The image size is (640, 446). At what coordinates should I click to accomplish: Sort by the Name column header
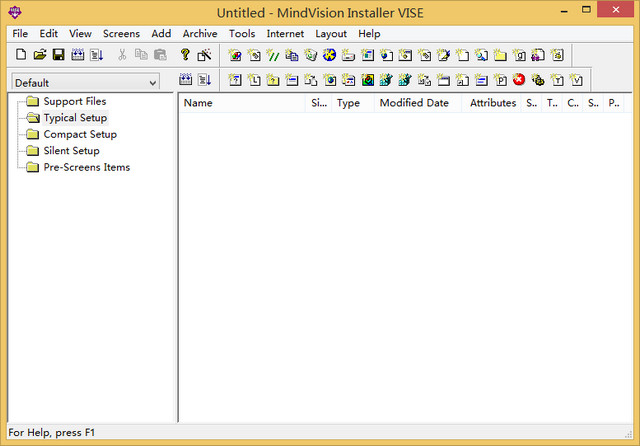pyautogui.click(x=240, y=103)
